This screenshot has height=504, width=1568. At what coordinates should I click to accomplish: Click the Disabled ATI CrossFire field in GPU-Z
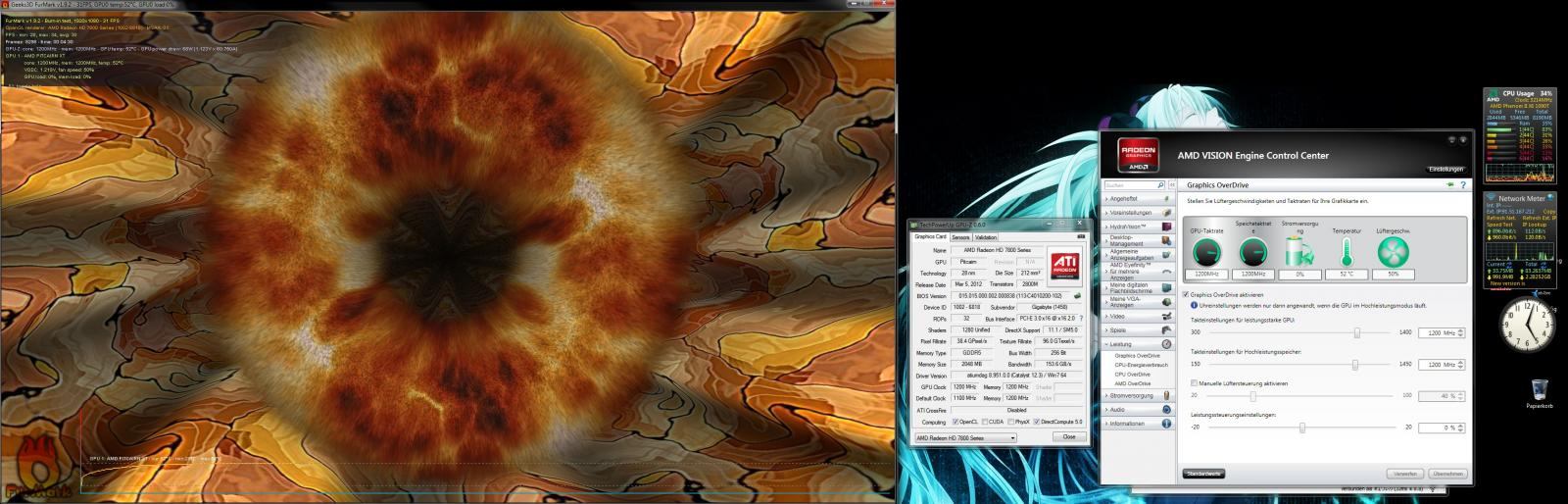[1017, 410]
